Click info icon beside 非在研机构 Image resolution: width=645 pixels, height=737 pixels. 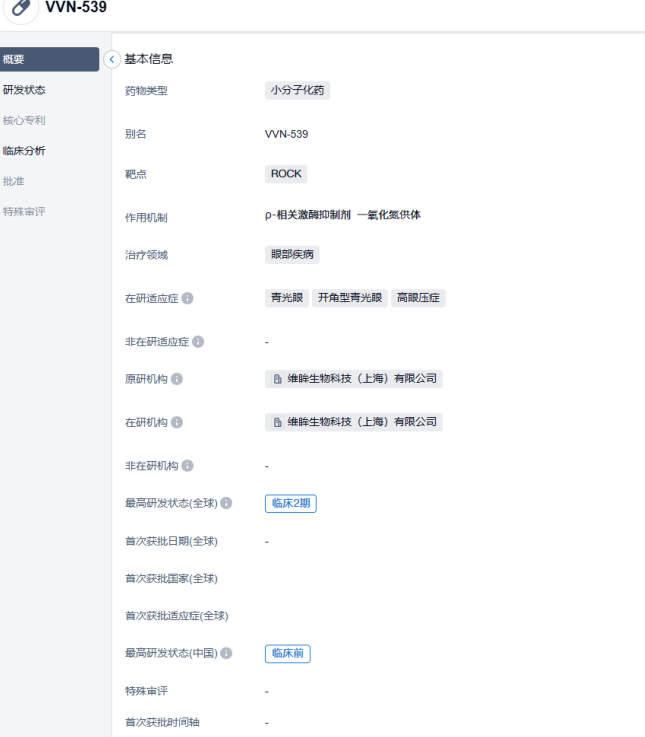(x=187, y=466)
